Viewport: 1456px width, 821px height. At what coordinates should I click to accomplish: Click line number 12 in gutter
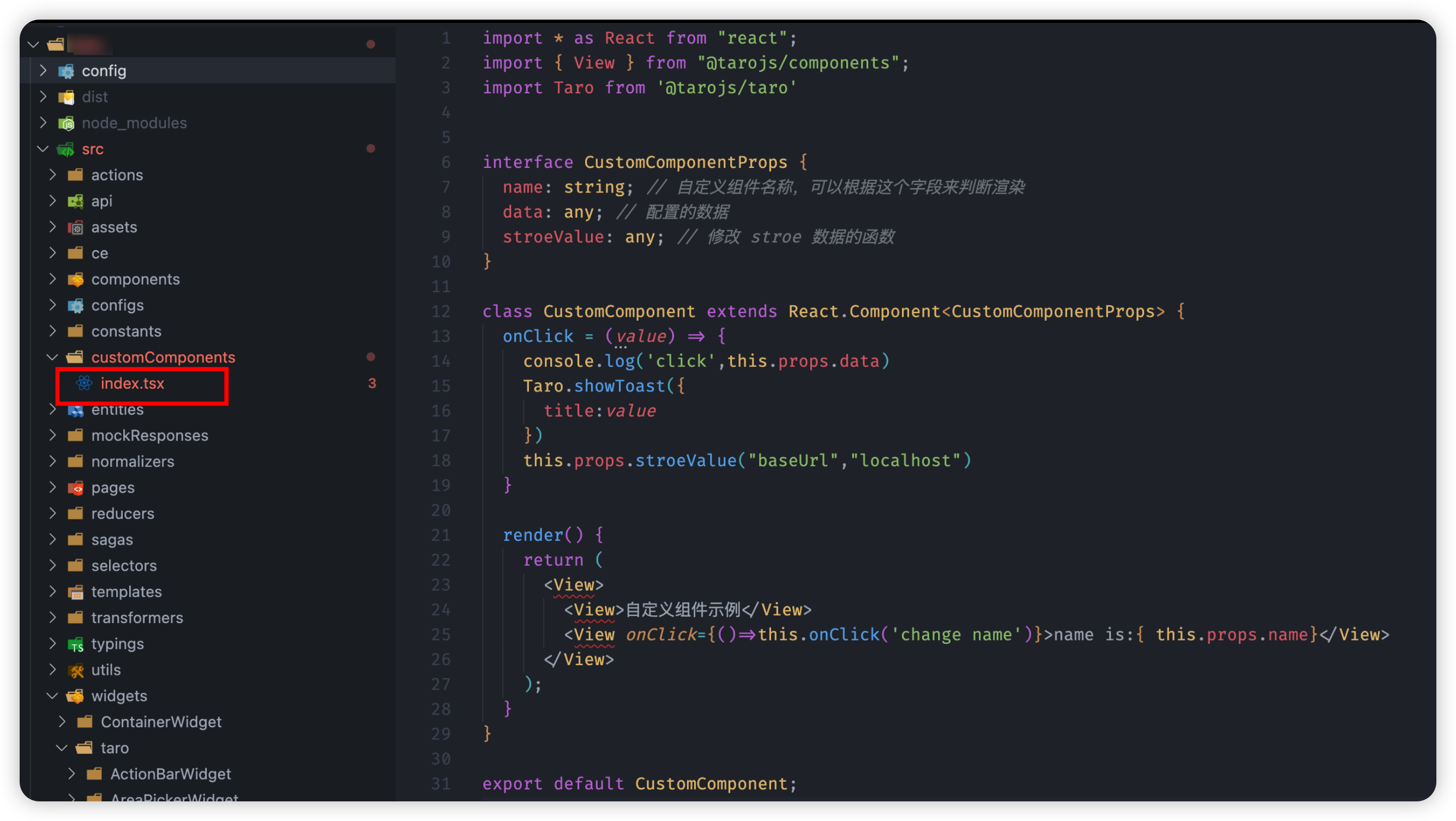tap(441, 311)
